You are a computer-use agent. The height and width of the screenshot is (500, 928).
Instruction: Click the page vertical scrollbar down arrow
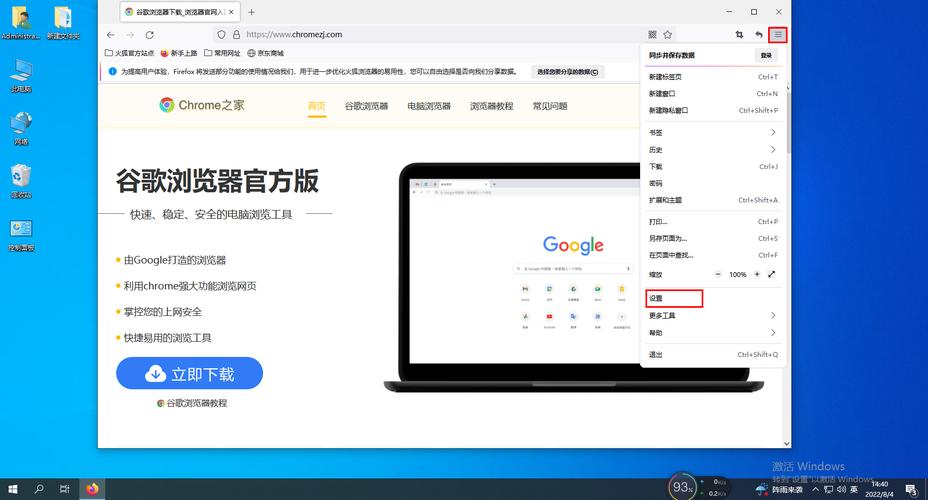coord(787,443)
